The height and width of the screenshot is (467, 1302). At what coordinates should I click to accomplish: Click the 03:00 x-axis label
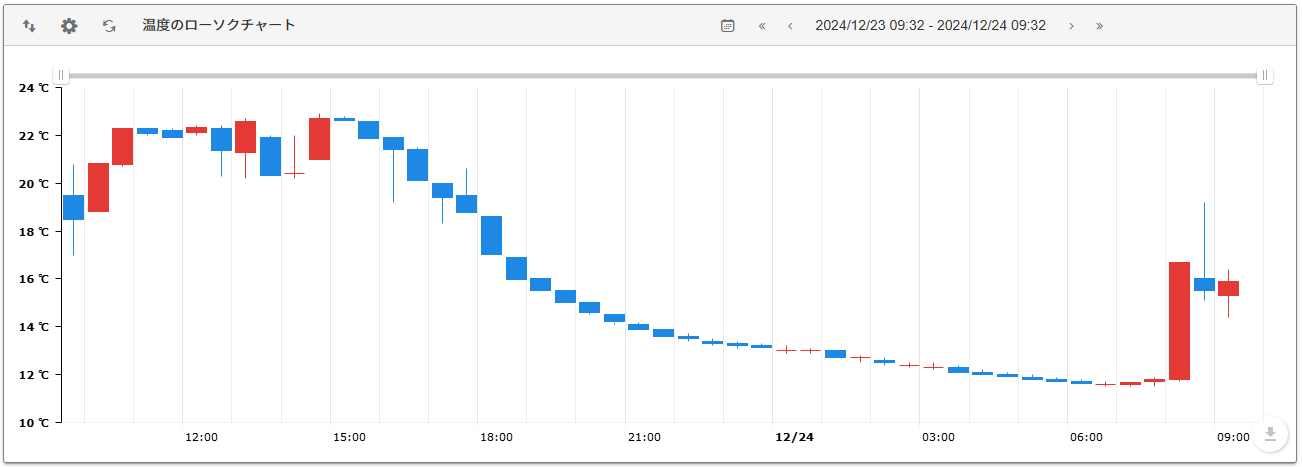pyautogui.click(x=938, y=437)
